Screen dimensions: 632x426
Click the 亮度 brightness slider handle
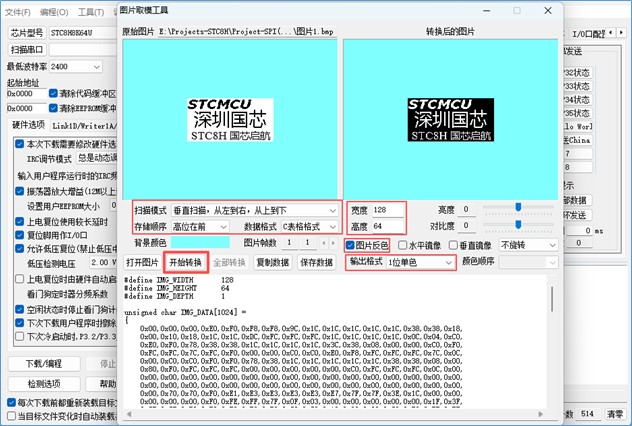point(519,207)
